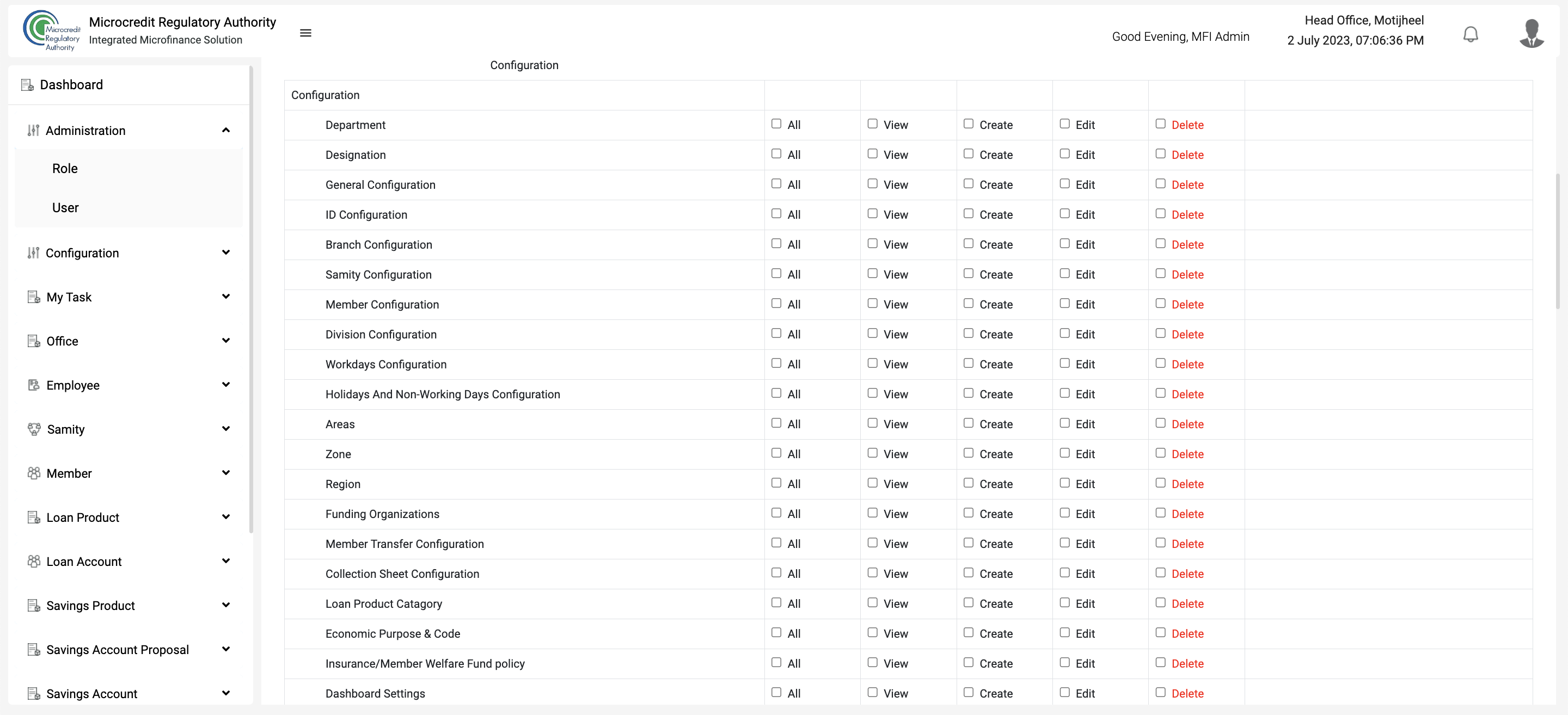Viewport: 1568px width, 715px height.
Task: Click the Configuration sliders icon in sidebar
Action: click(x=33, y=252)
